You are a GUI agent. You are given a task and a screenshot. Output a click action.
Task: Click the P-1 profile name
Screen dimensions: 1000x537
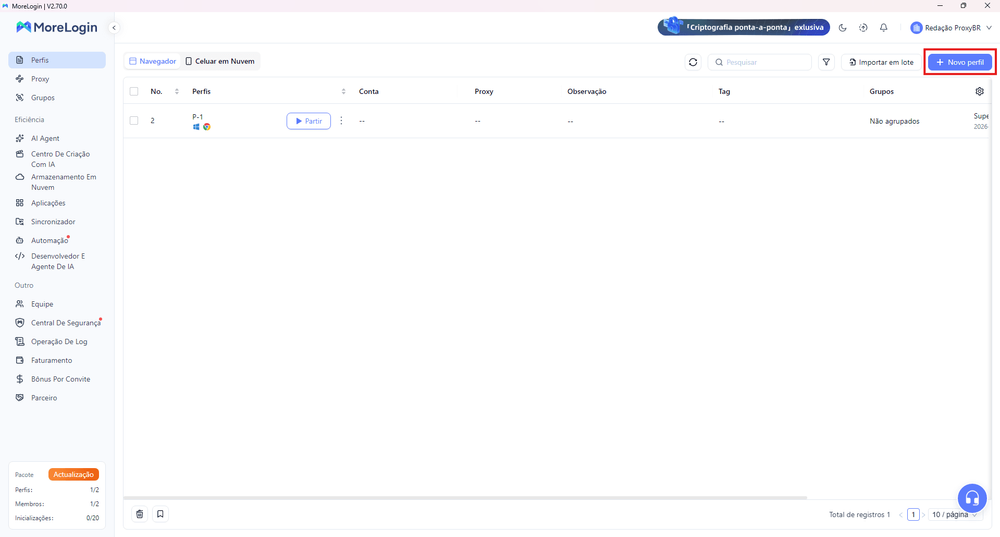point(198,117)
